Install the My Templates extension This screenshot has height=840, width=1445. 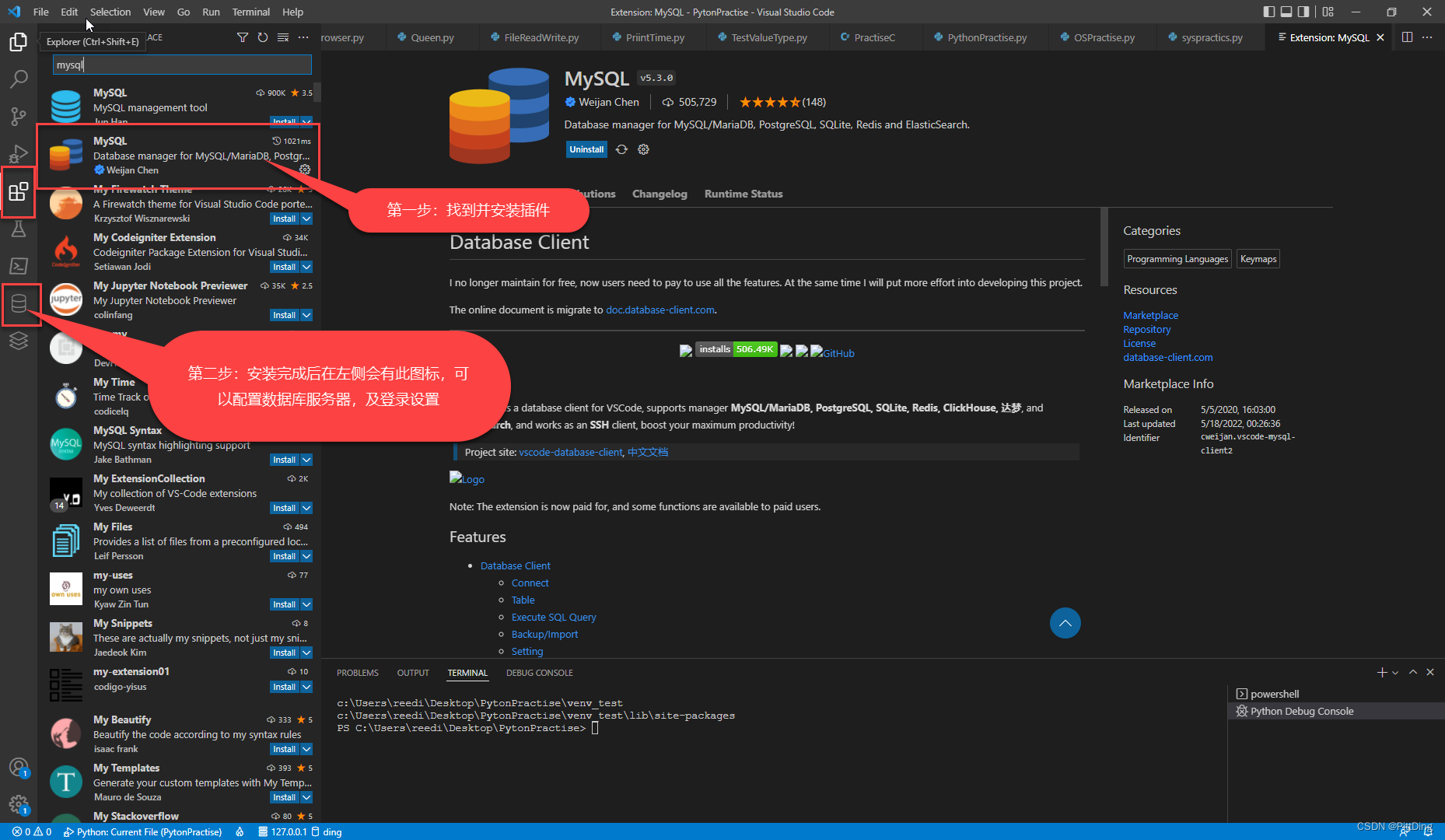(x=284, y=797)
